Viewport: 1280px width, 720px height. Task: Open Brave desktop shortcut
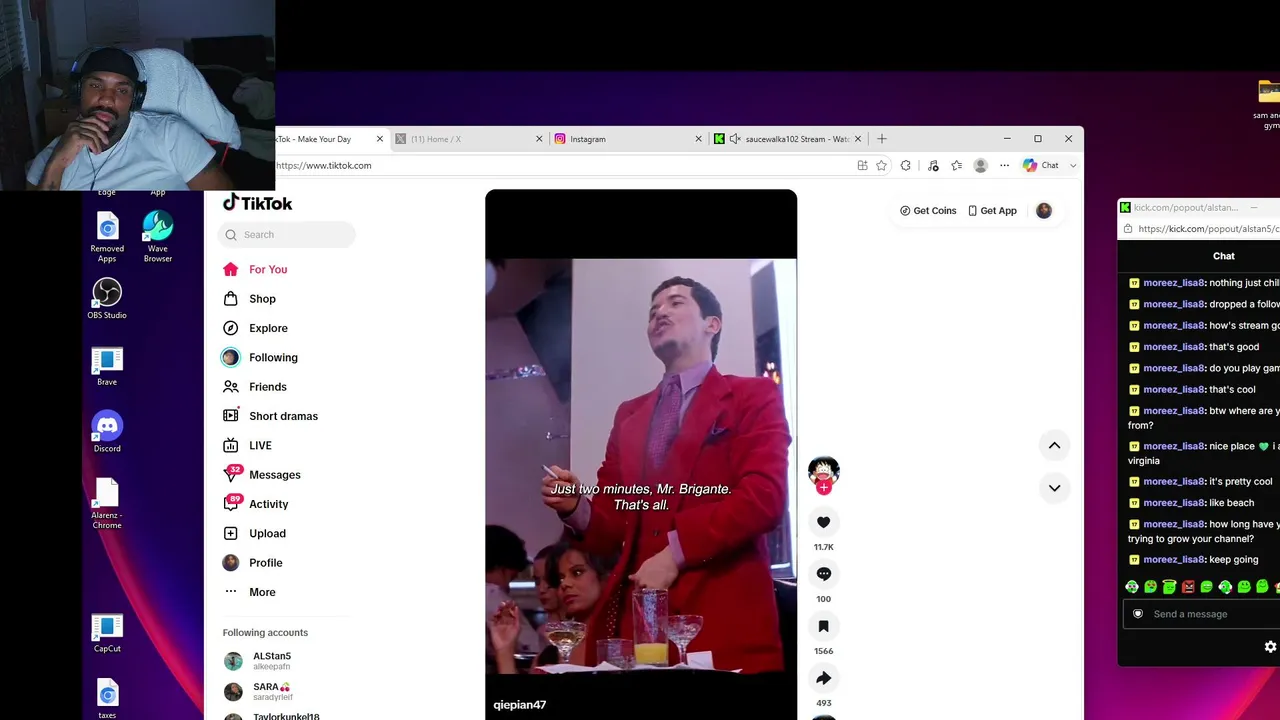coord(107,366)
